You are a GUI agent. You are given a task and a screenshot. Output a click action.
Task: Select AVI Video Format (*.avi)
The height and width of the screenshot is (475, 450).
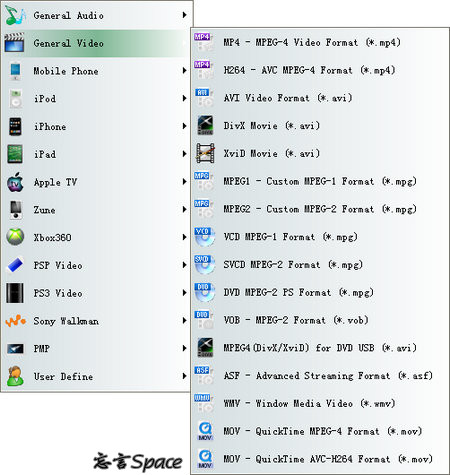click(320, 98)
